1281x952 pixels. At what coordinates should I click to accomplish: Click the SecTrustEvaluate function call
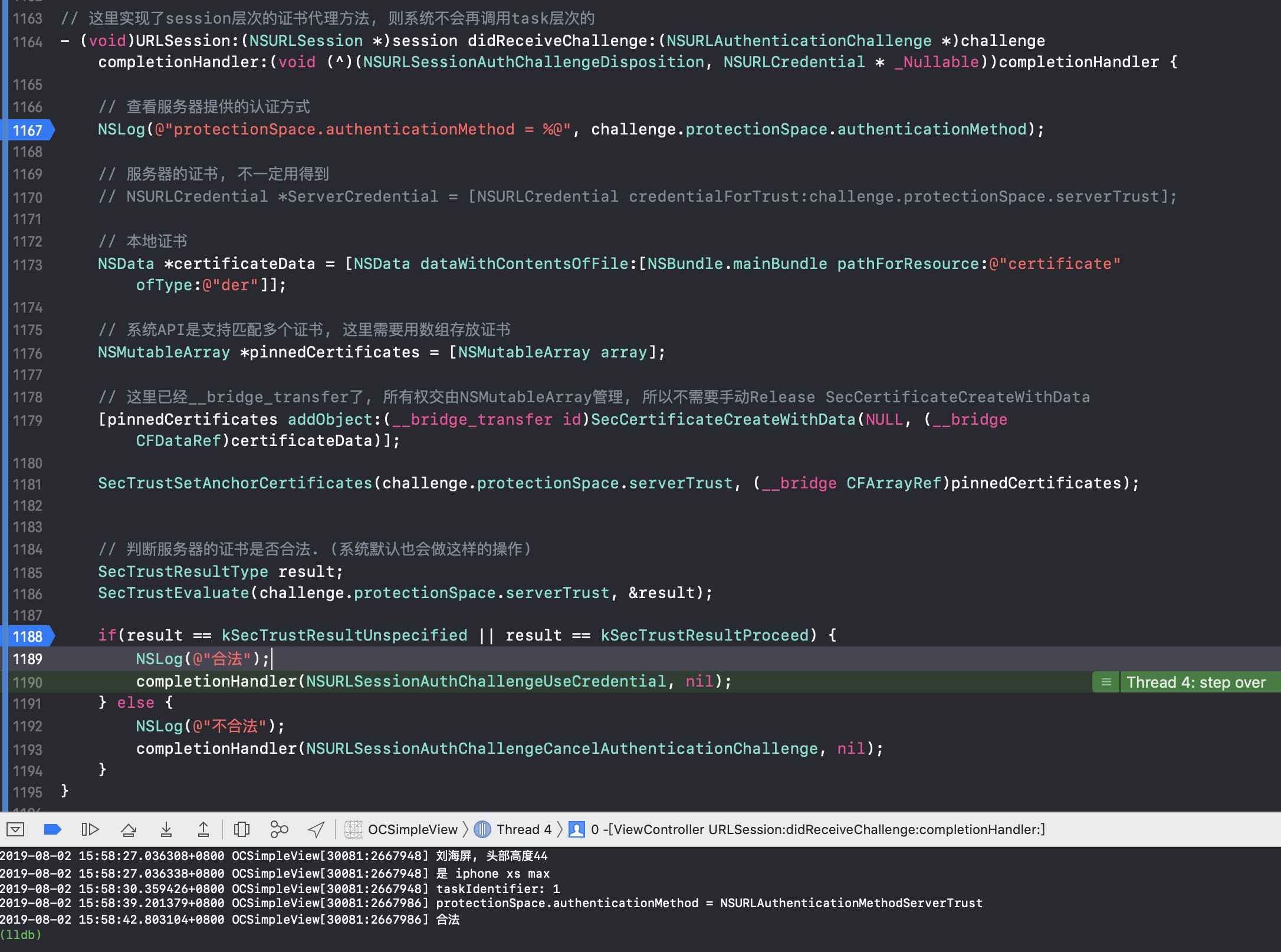(173, 593)
